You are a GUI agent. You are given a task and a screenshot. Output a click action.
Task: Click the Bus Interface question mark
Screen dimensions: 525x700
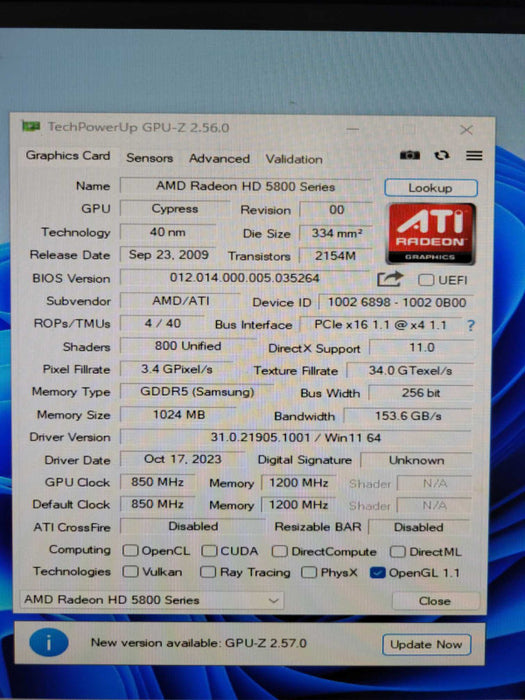point(470,325)
